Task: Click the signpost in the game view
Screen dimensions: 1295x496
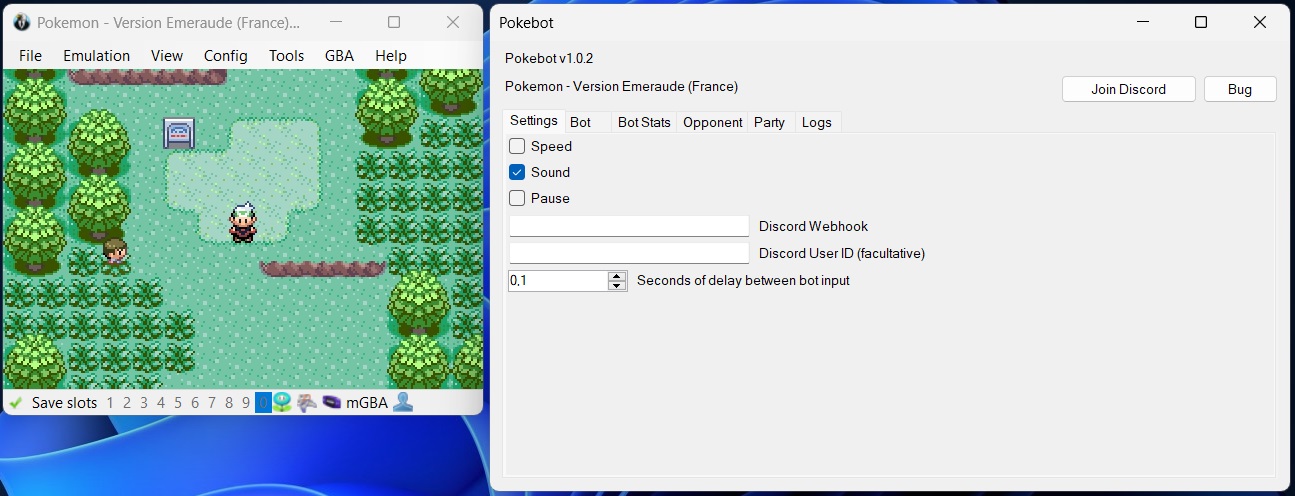Action: pos(179,133)
